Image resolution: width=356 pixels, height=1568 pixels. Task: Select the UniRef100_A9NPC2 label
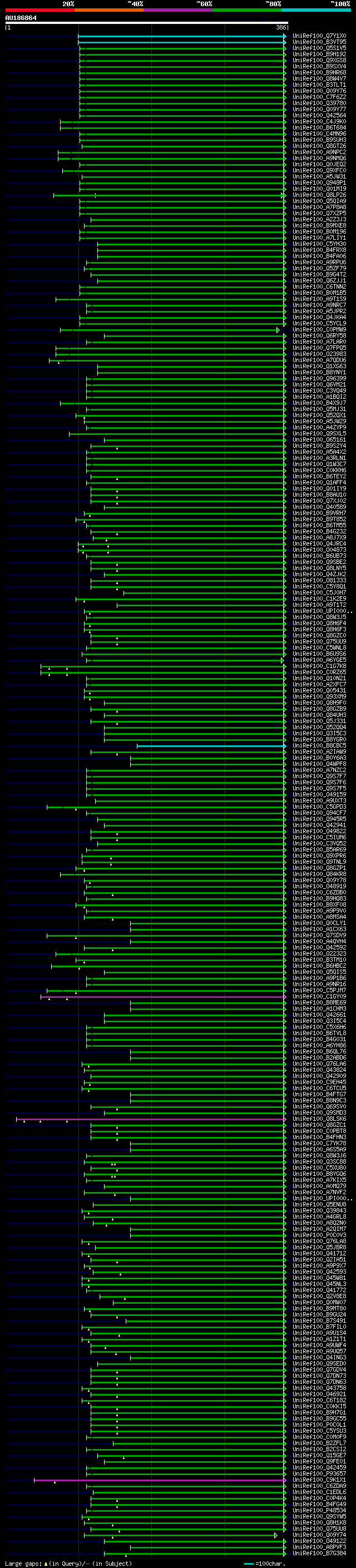click(x=319, y=152)
